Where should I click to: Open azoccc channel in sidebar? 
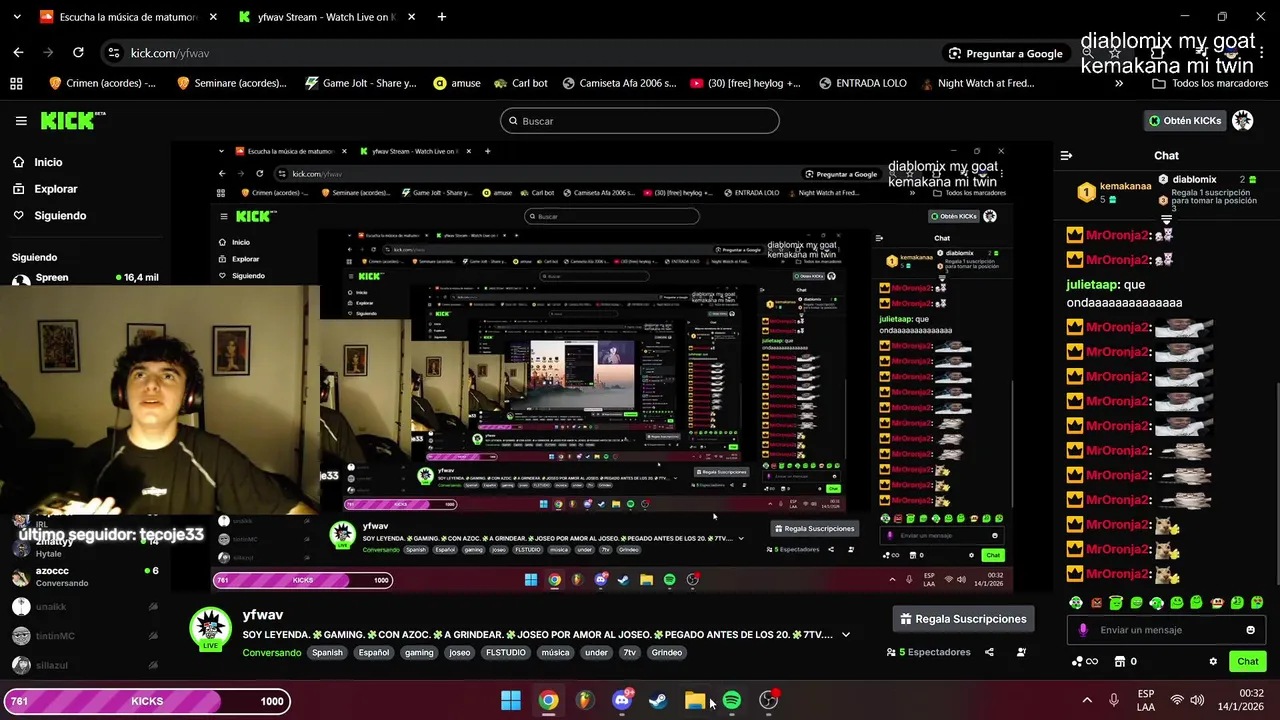tap(85, 577)
